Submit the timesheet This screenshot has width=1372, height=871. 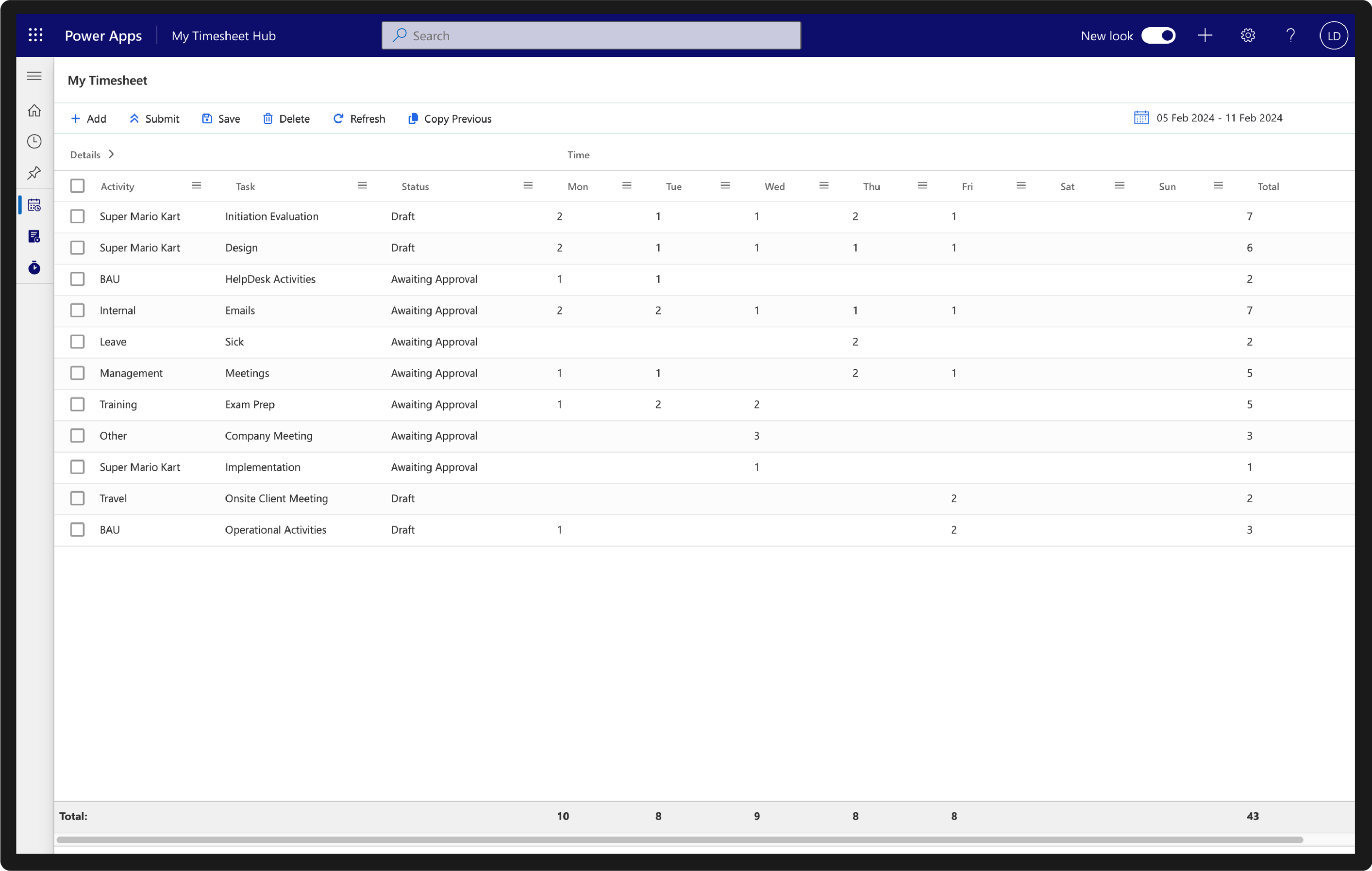coord(154,118)
